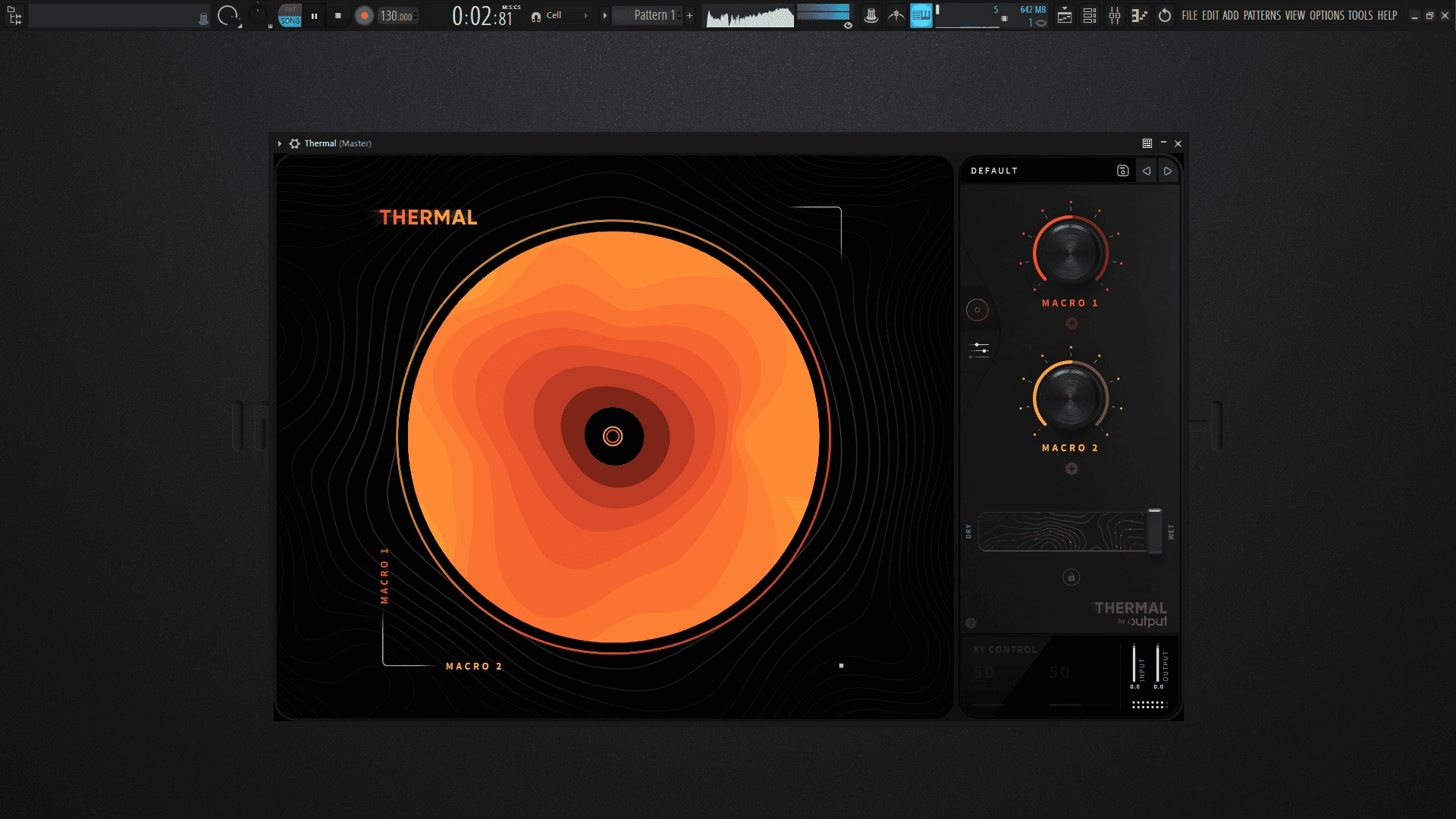The height and width of the screenshot is (819, 1456).
Task: Click the left XY value 50
Action: coord(984,673)
